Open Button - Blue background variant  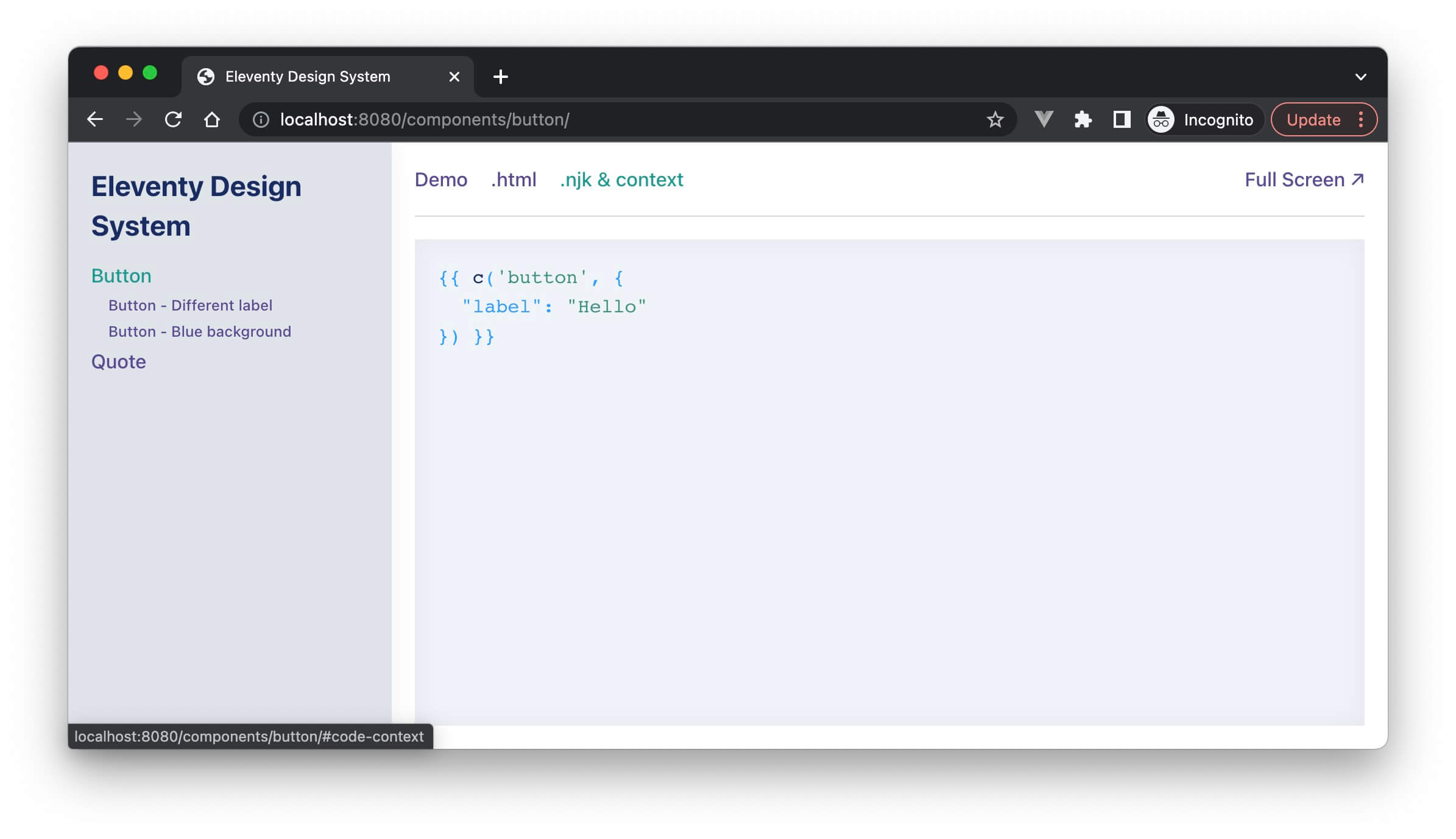[x=200, y=331]
